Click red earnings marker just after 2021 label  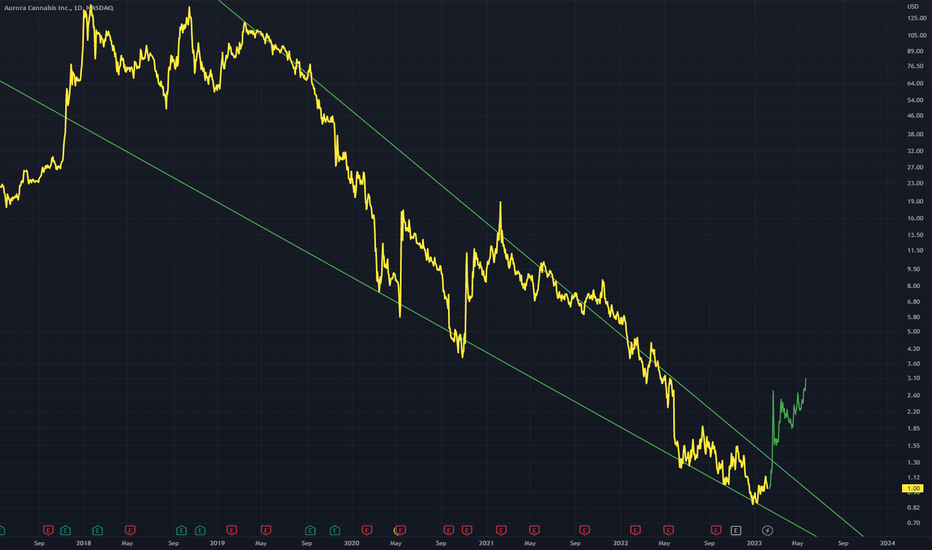501,530
